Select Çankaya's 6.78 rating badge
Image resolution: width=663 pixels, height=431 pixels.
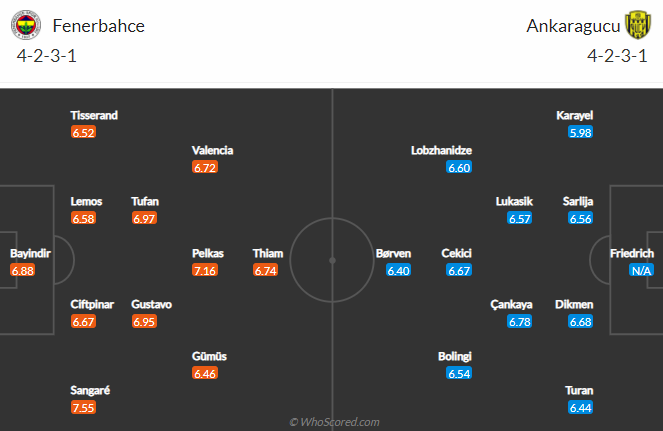pyautogui.click(x=520, y=322)
